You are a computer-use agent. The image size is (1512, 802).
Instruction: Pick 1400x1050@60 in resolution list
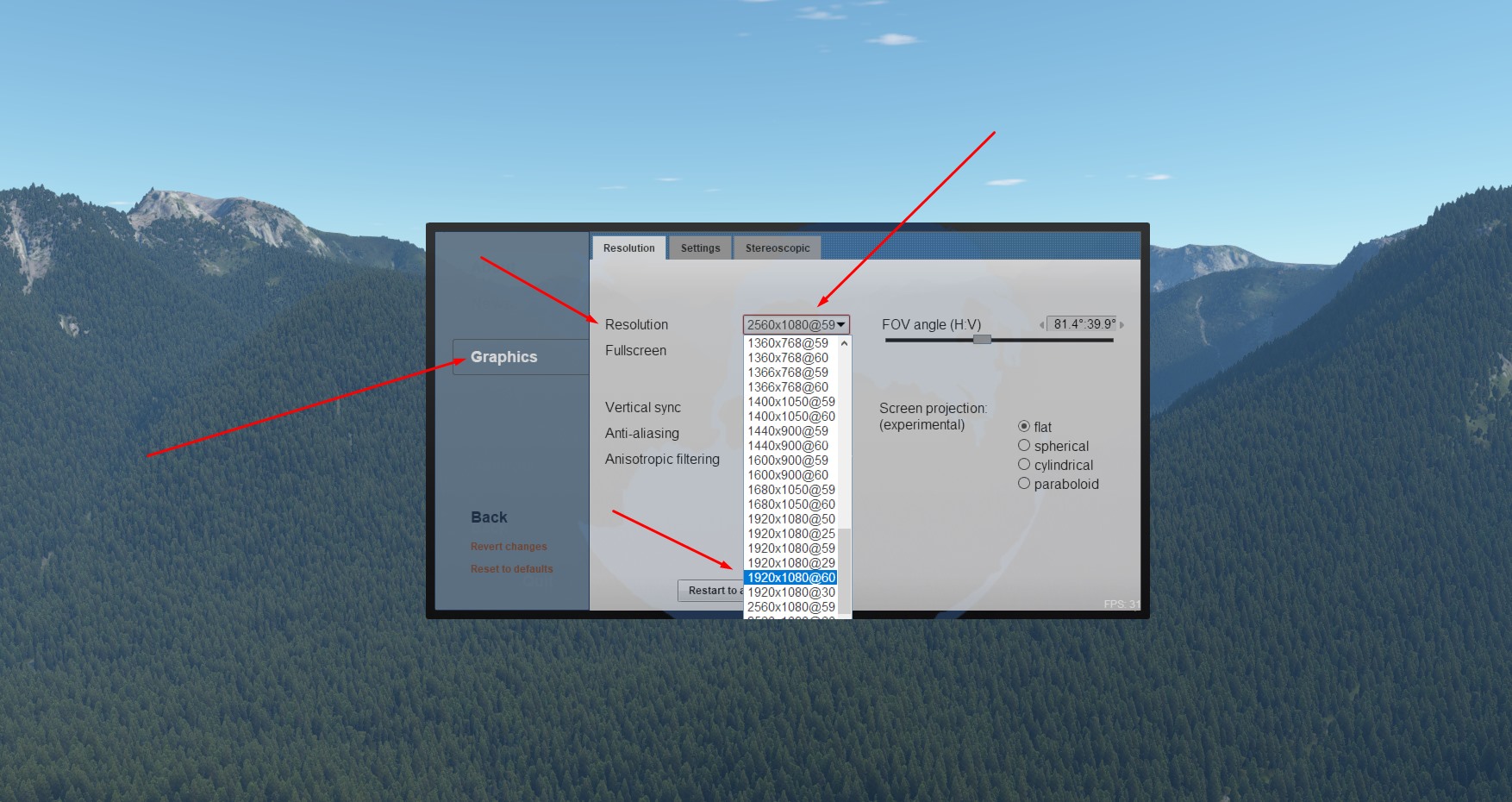click(x=790, y=417)
